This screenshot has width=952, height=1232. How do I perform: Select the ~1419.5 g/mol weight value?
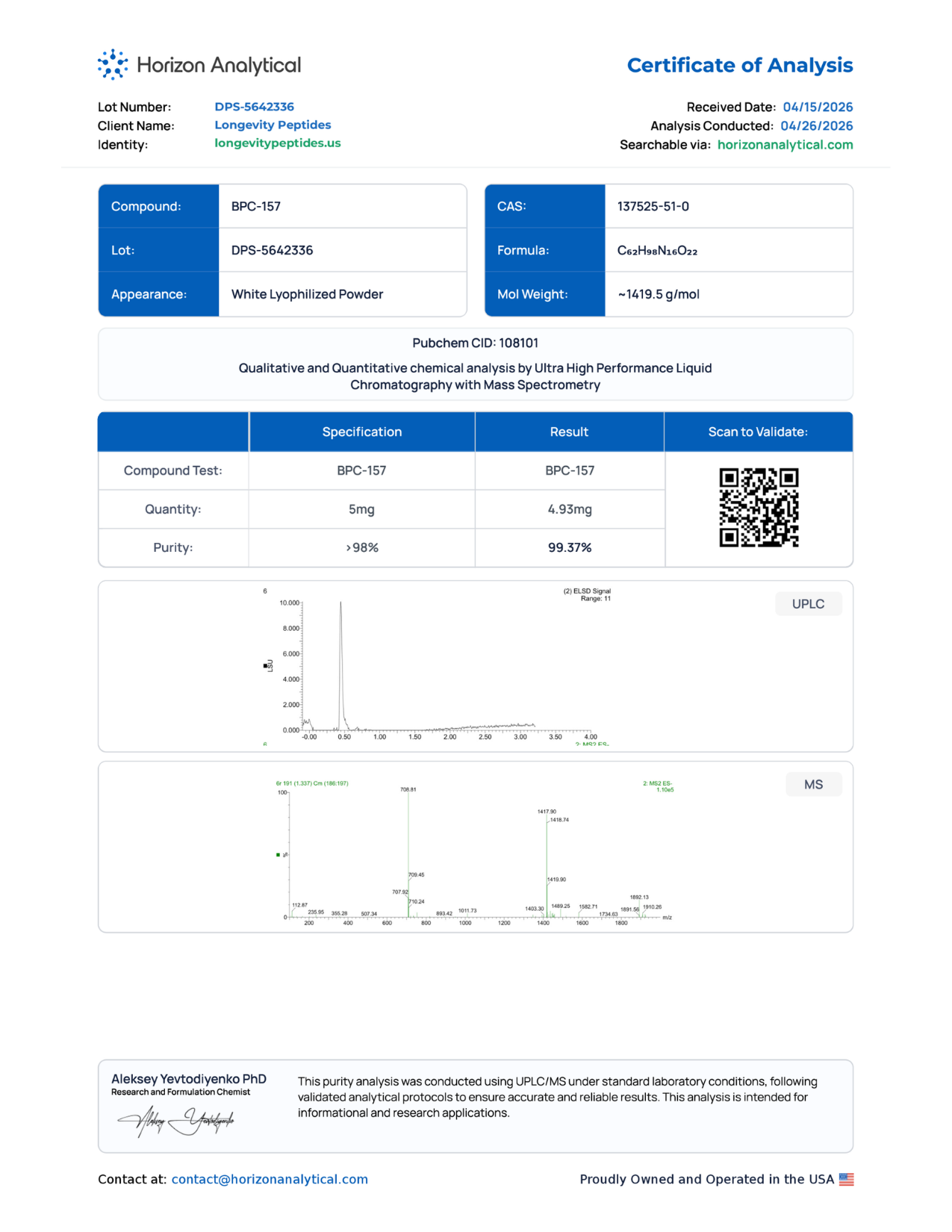tap(659, 294)
